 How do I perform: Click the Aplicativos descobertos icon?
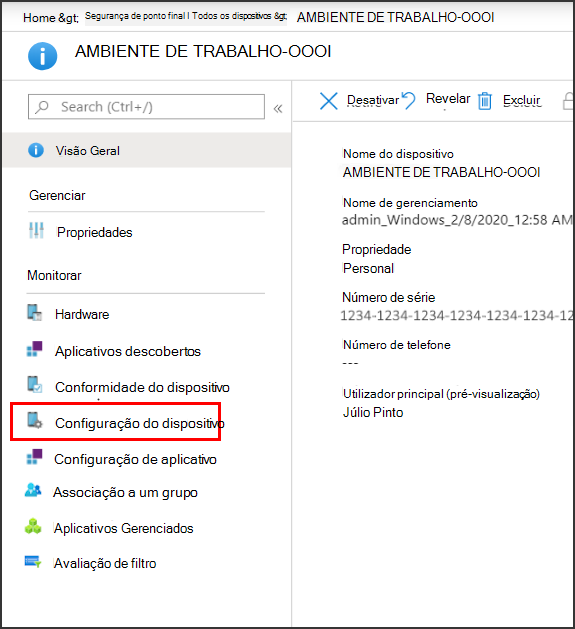[35, 349]
